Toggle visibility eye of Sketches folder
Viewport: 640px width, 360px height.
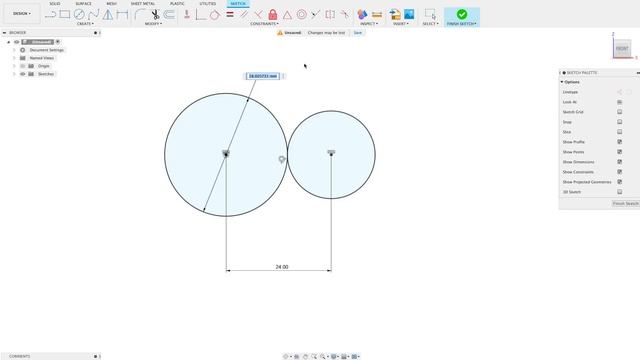coord(23,74)
